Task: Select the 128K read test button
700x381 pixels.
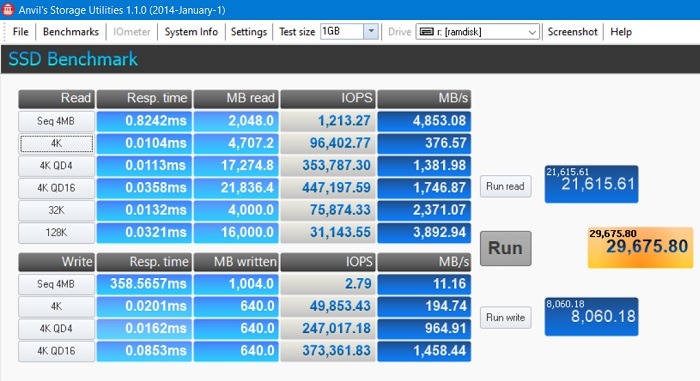Action: pyautogui.click(x=56, y=233)
